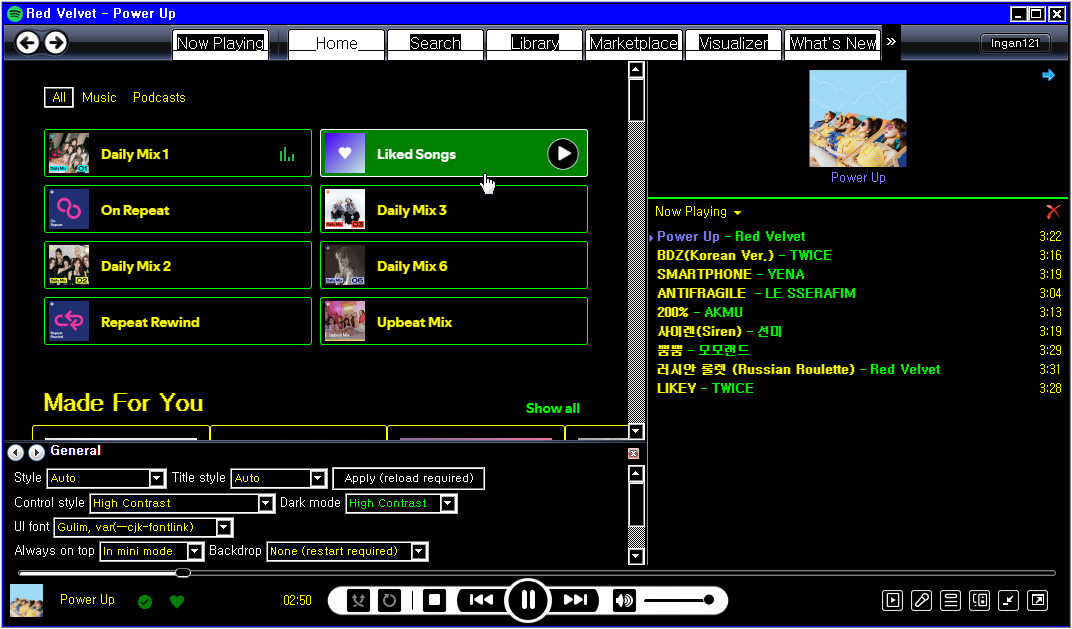Image resolution: width=1072 pixels, height=629 pixels.
Task: Open the Search tab
Action: click(436, 44)
